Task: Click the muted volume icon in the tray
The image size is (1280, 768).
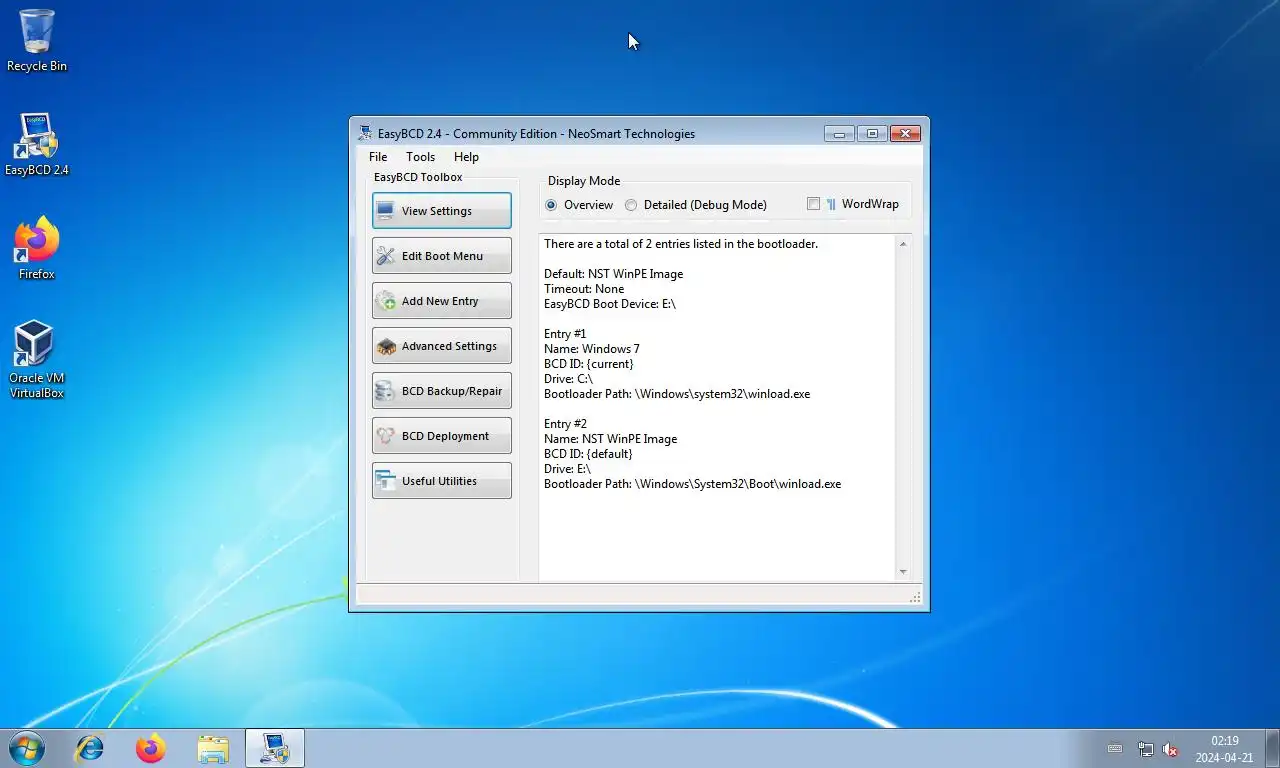Action: [x=1170, y=749]
